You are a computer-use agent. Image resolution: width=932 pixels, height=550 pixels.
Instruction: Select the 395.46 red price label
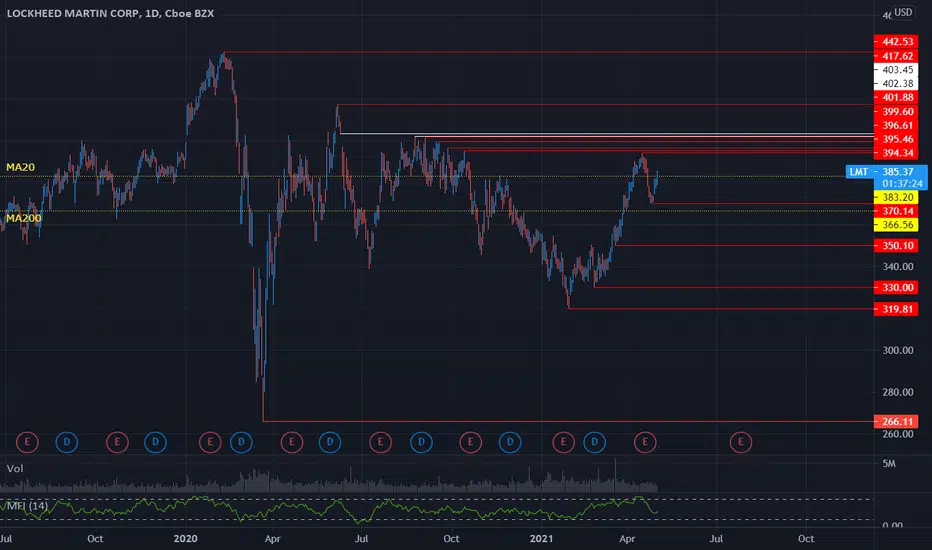pyautogui.click(x=896, y=139)
